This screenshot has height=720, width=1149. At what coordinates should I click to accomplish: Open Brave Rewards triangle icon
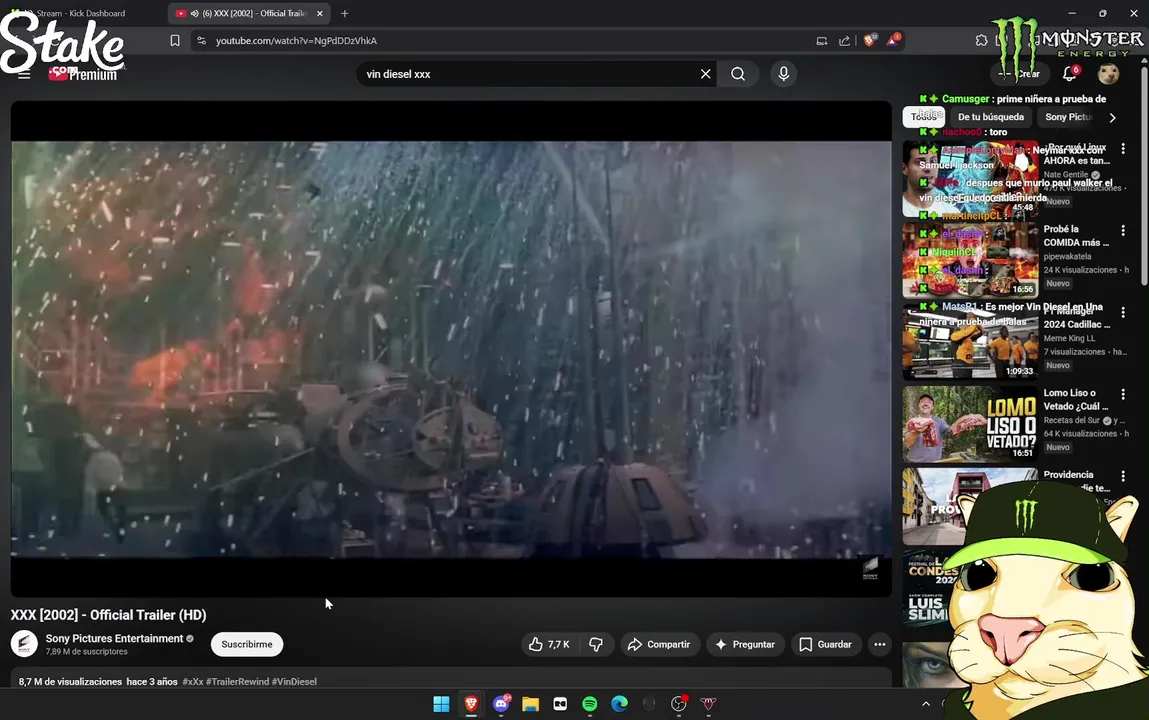tap(893, 40)
